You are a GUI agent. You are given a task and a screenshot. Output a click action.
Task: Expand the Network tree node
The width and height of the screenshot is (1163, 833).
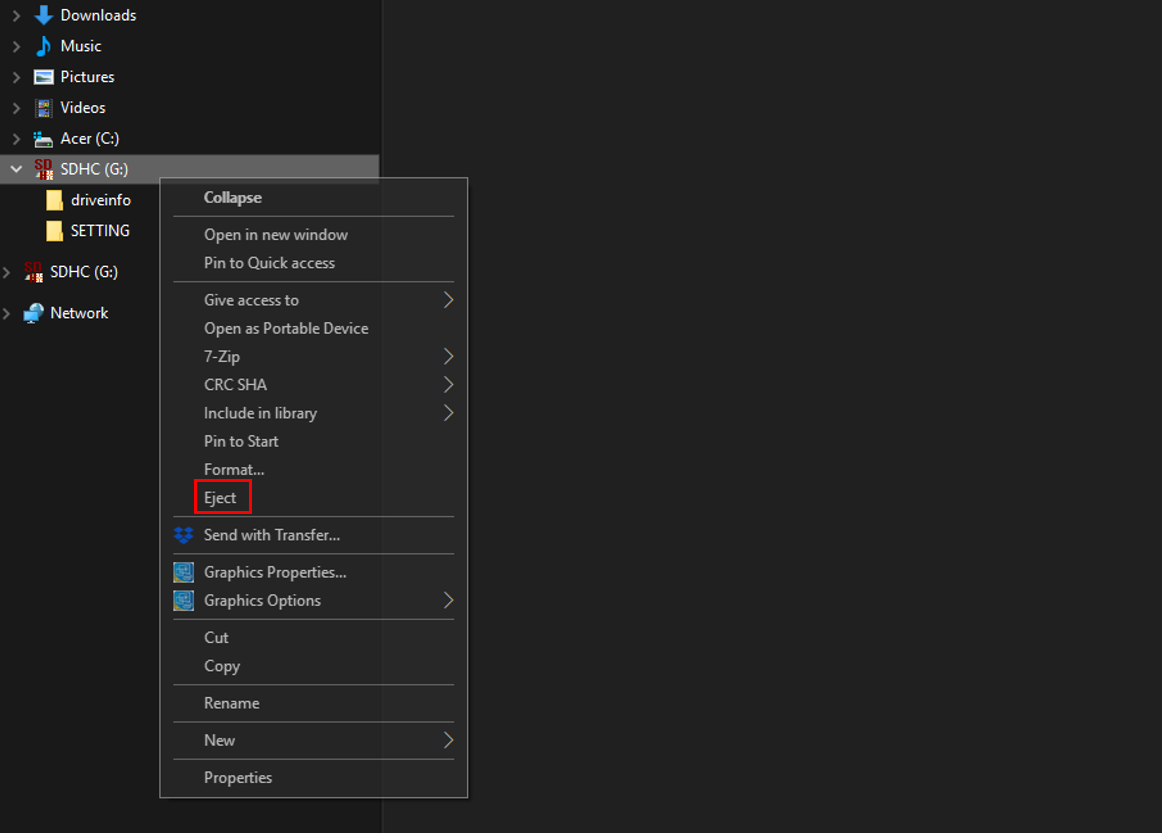[7, 314]
